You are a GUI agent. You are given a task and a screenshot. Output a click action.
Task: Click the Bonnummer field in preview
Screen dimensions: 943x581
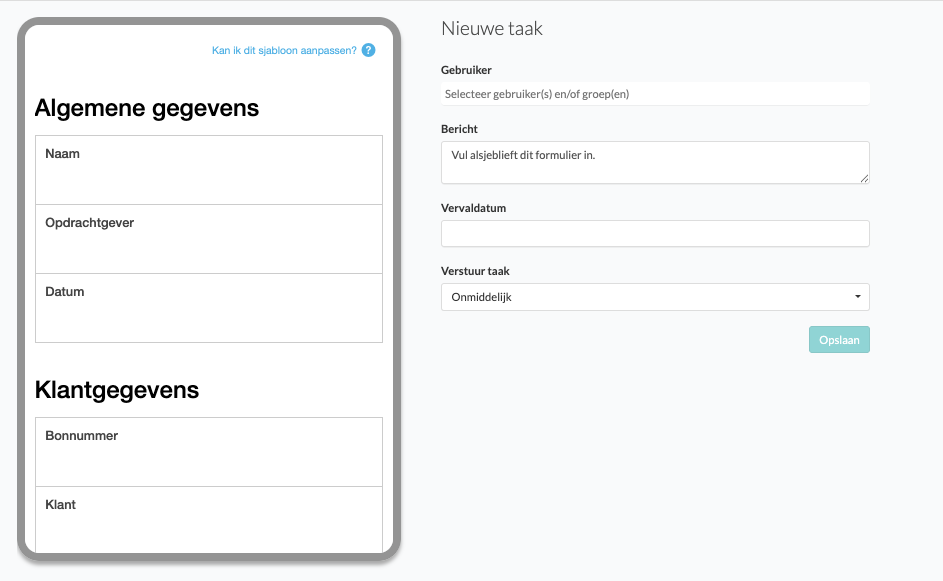coord(209,452)
